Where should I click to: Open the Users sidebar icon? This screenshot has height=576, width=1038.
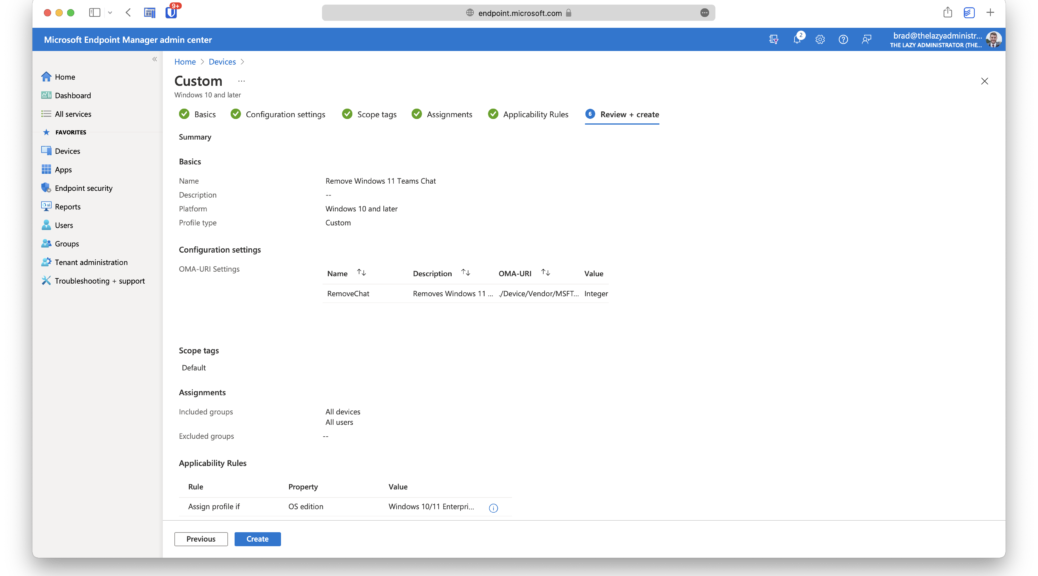[46, 225]
